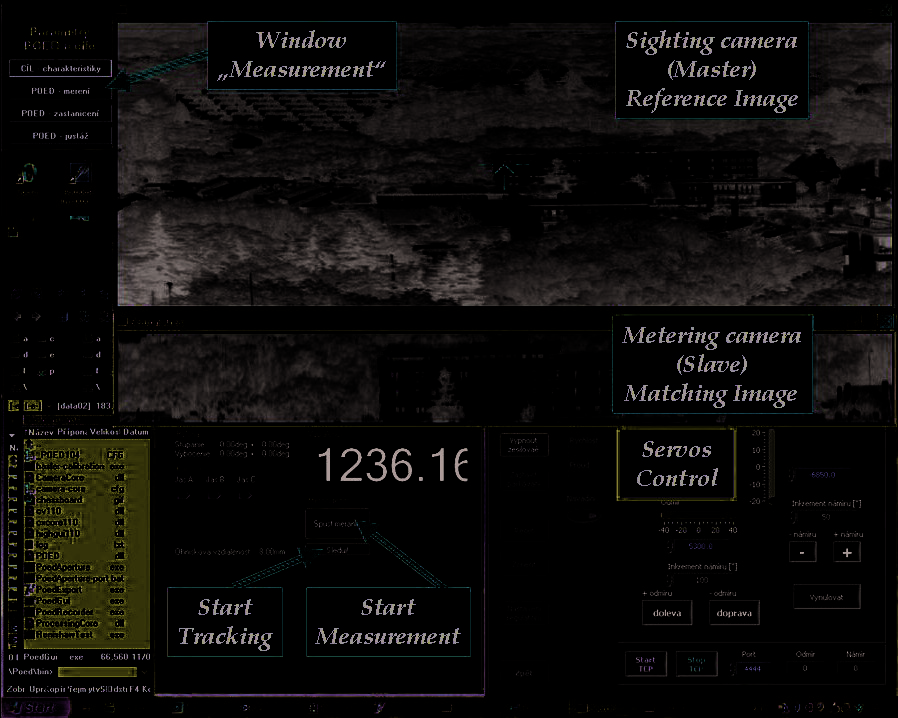Sort files by the Název column header
The width and height of the screenshot is (898, 718).
[x=40, y=433]
